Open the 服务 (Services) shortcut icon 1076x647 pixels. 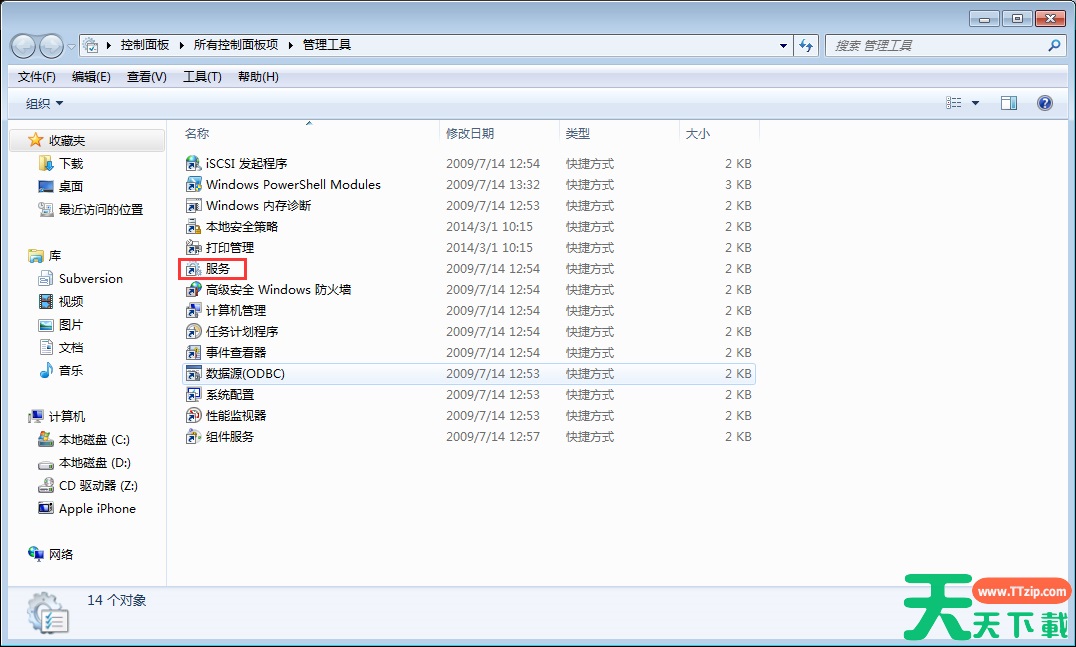point(194,269)
